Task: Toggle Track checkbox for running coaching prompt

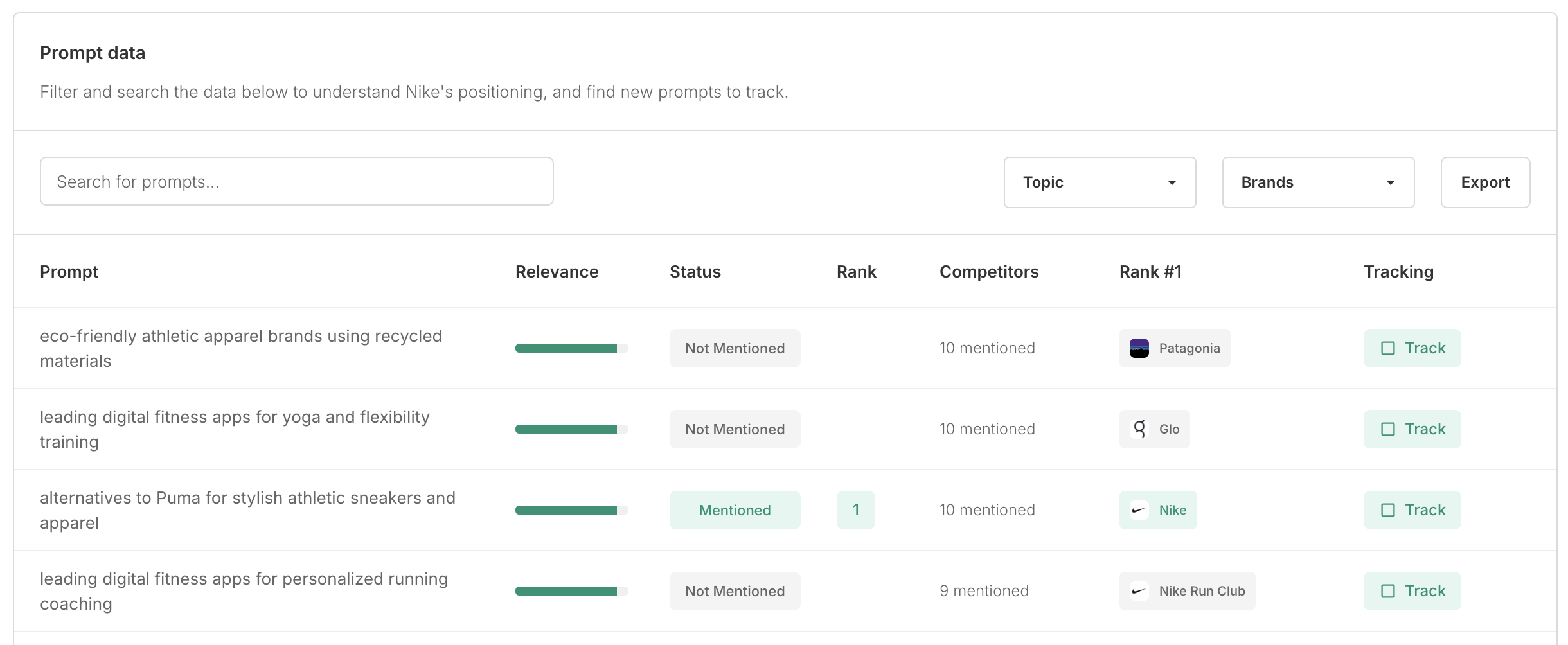Action: pyautogui.click(x=1388, y=591)
